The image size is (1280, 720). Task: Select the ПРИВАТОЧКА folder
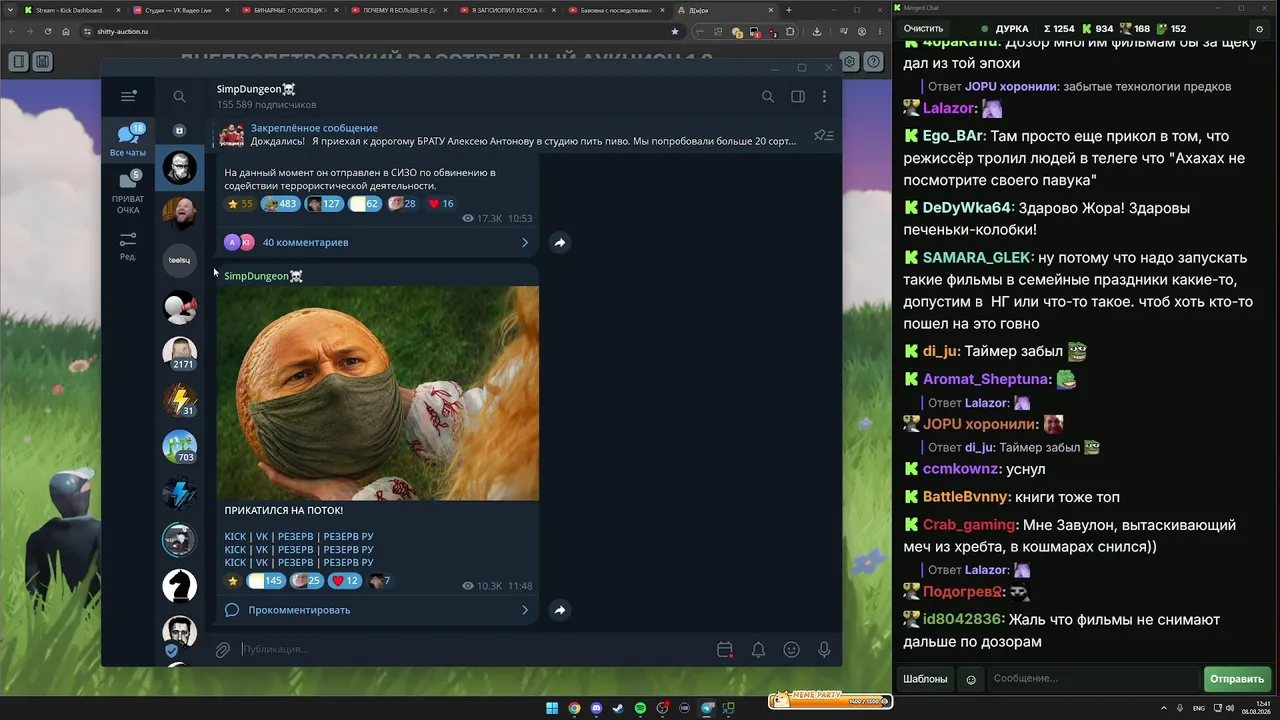pos(128,192)
